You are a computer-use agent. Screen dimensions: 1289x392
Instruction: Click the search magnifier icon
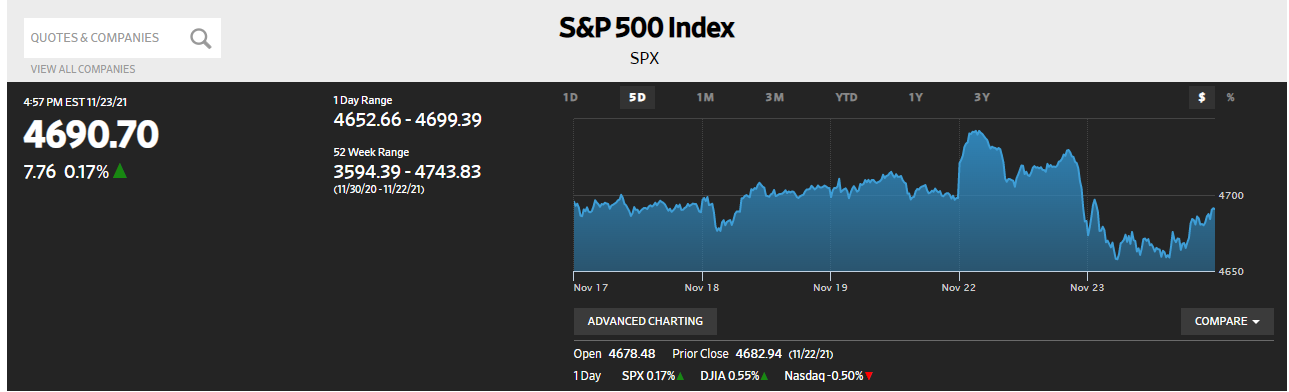(201, 38)
